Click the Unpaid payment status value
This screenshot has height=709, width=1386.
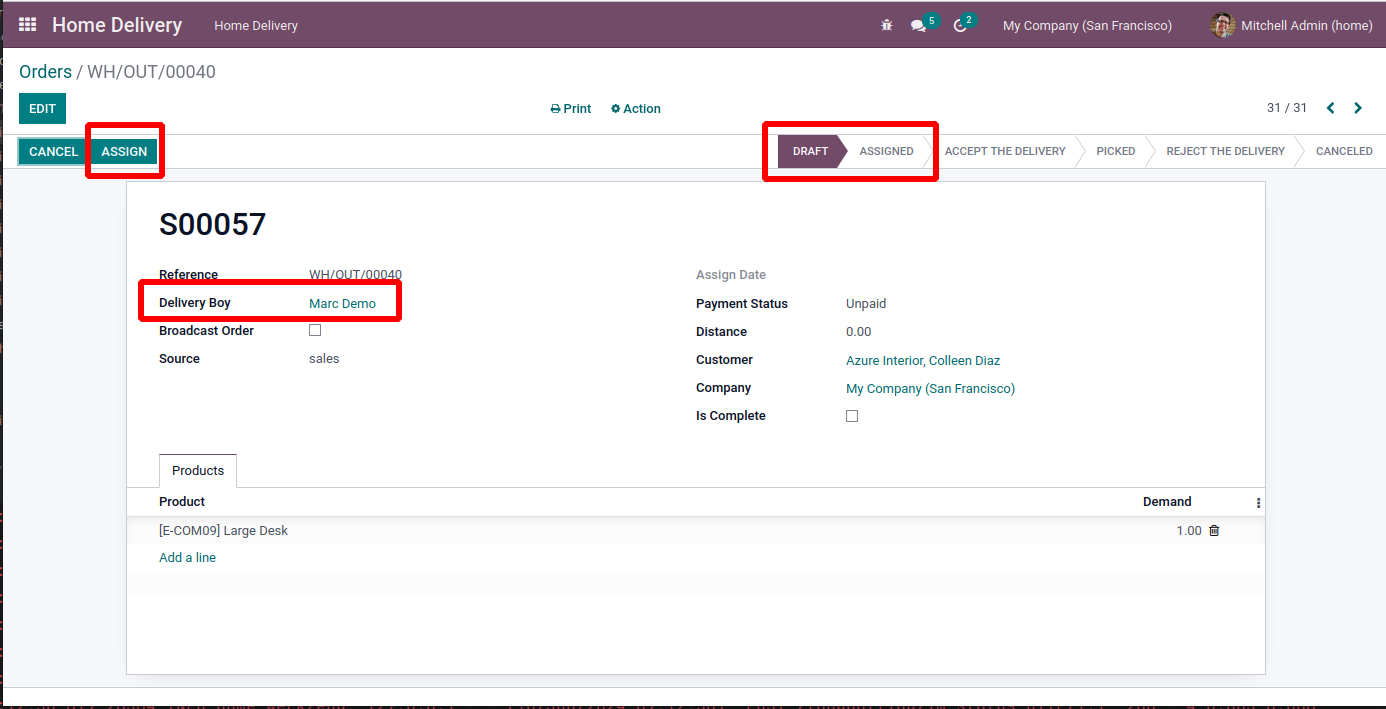pyautogui.click(x=866, y=304)
